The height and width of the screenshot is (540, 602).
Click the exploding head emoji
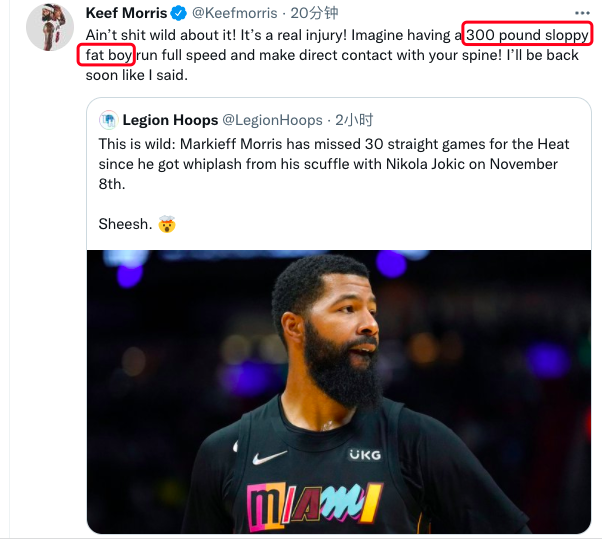(x=167, y=224)
